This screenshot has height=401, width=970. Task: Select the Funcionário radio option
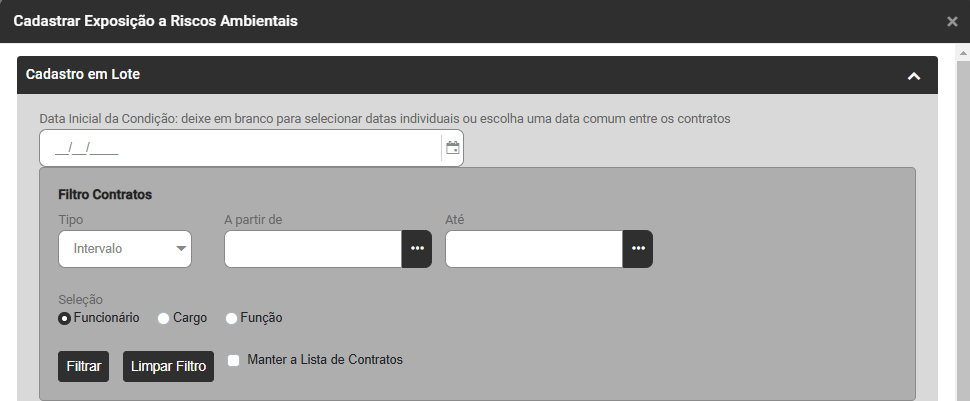pyautogui.click(x=65, y=318)
